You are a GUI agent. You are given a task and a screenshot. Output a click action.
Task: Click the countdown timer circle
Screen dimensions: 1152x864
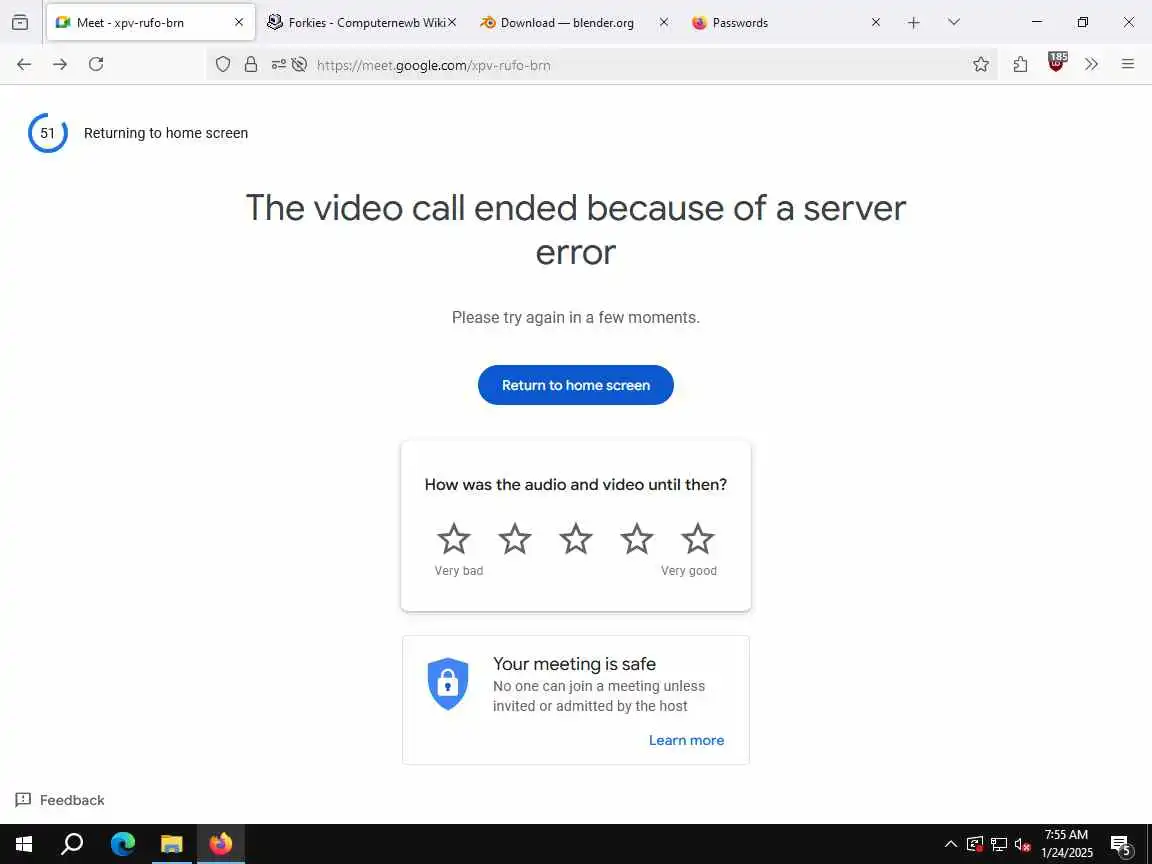point(48,133)
